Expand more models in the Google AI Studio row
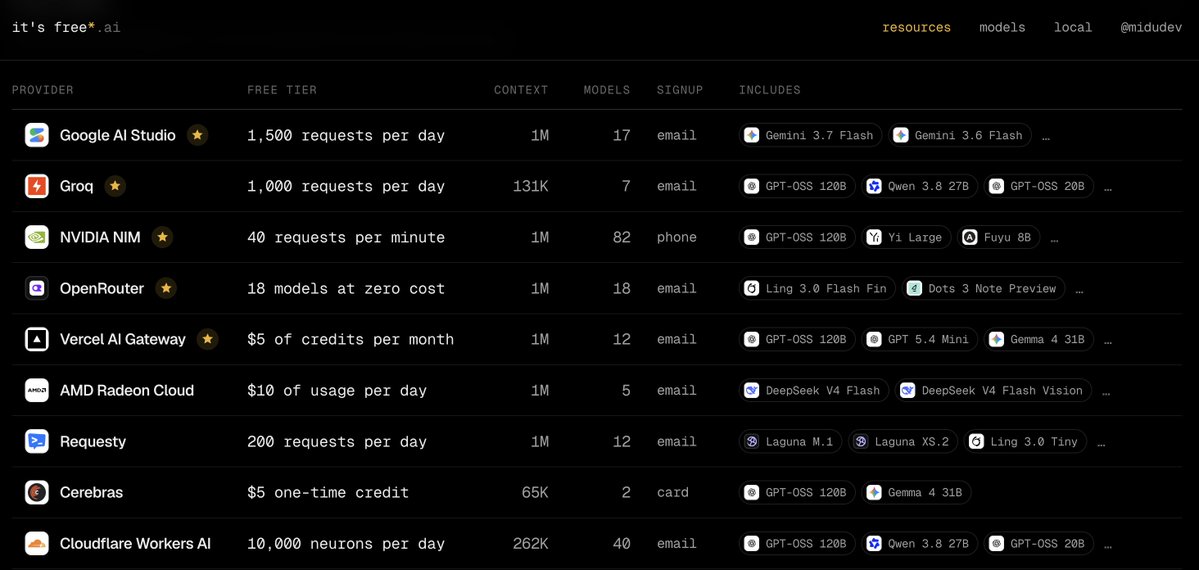This screenshot has height=570, width=1199. pyautogui.click(x=1046, y=137)
